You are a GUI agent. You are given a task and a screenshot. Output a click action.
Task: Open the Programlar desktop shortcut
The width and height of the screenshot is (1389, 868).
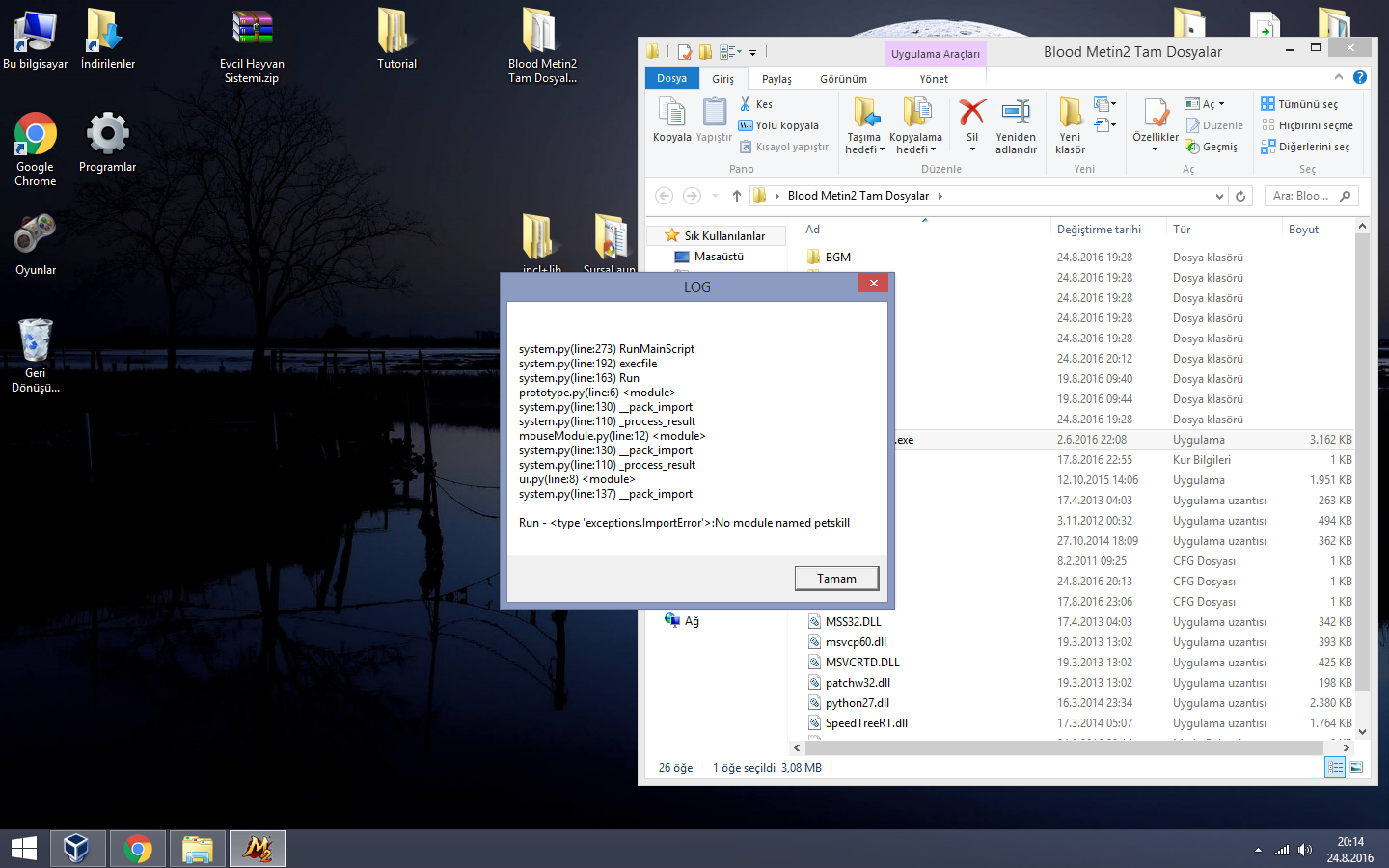tap(107, 143)
